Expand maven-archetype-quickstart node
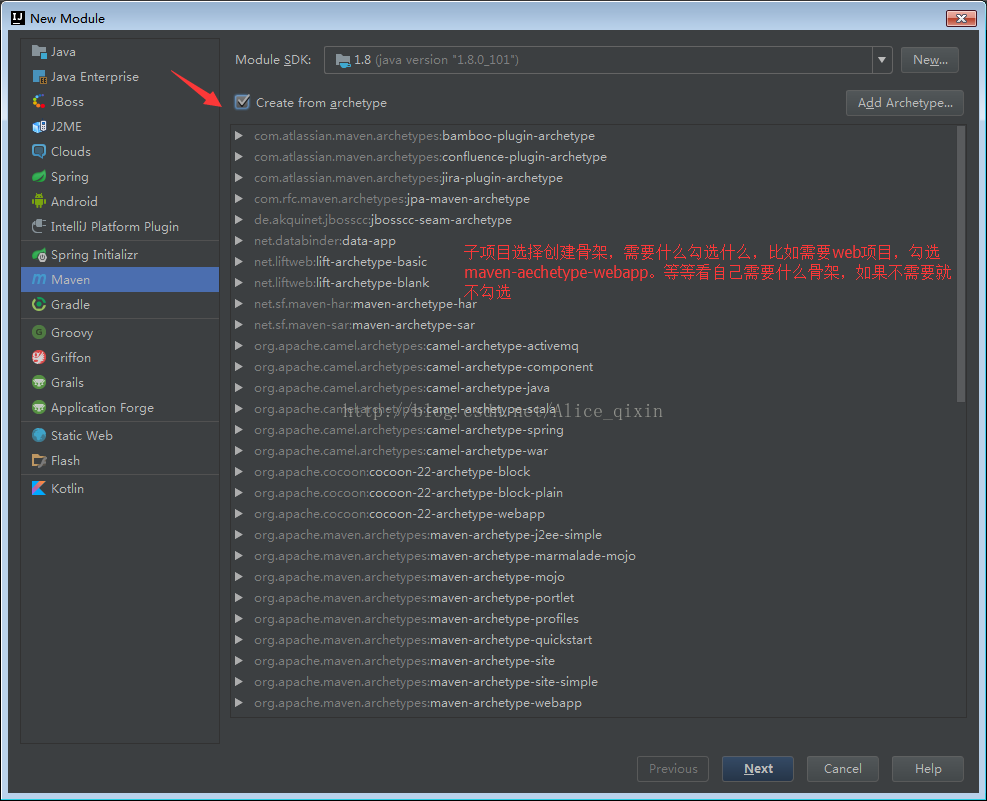The image size is (987, 801). [x=239, y=640]
